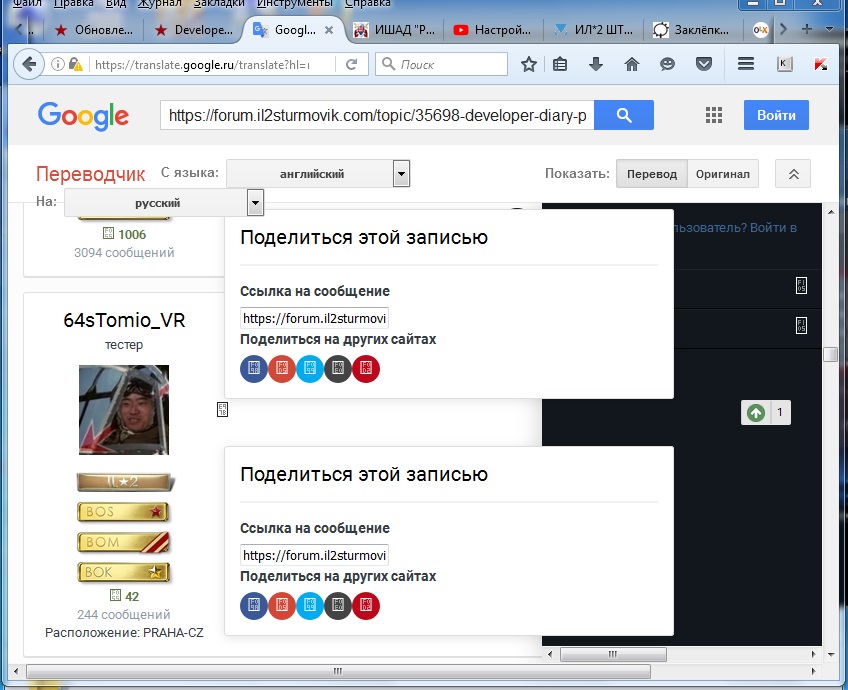848x690 pixels.
Task: Open the 64sTomio_VR profile link
Action: click(x=124, y=320)
